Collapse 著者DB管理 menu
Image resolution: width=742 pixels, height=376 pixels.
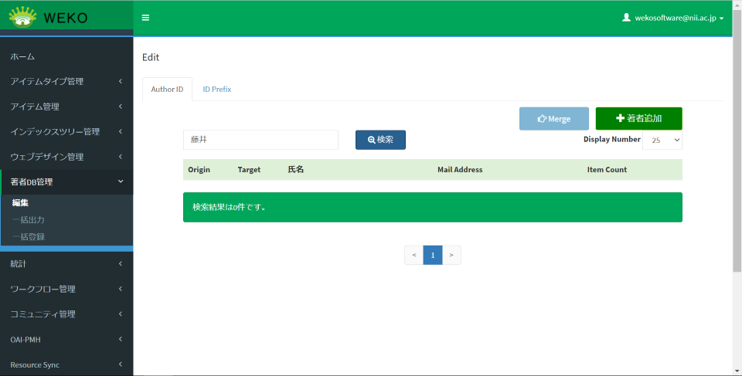66,182
